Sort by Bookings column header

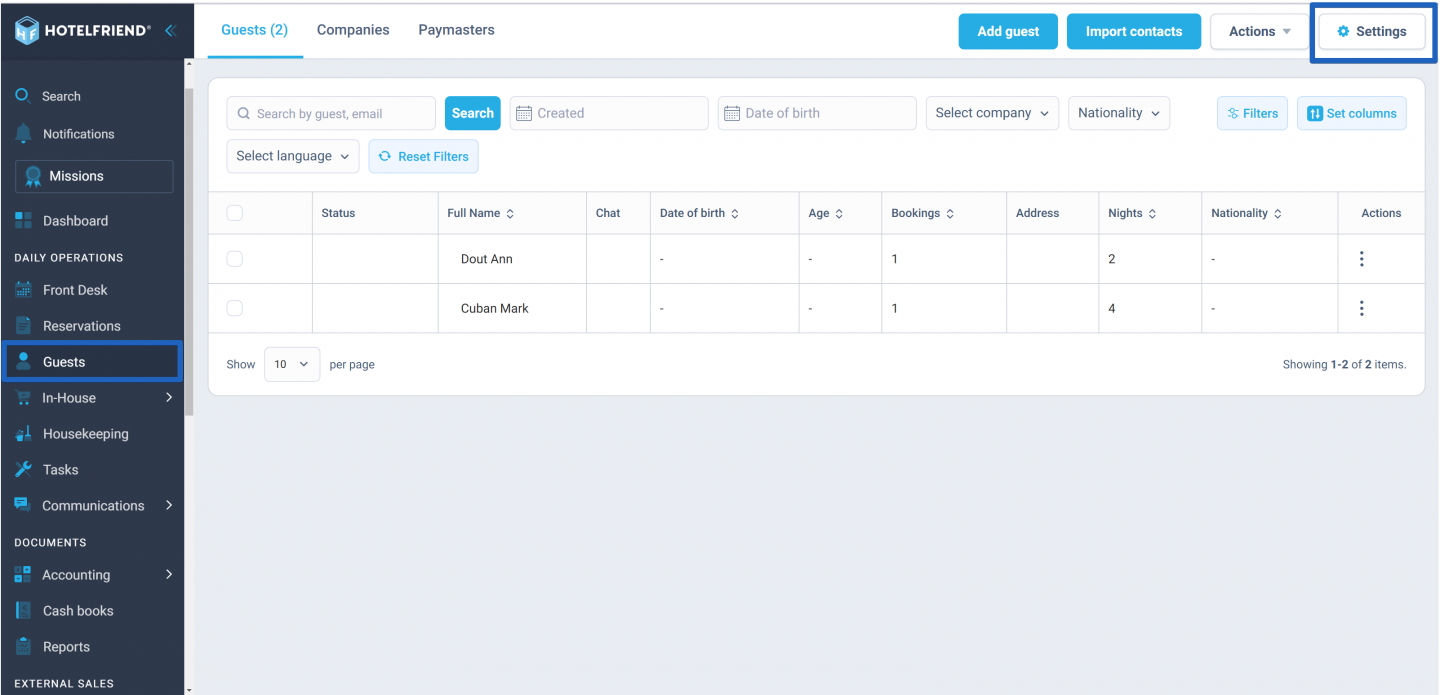pos(922,213)
